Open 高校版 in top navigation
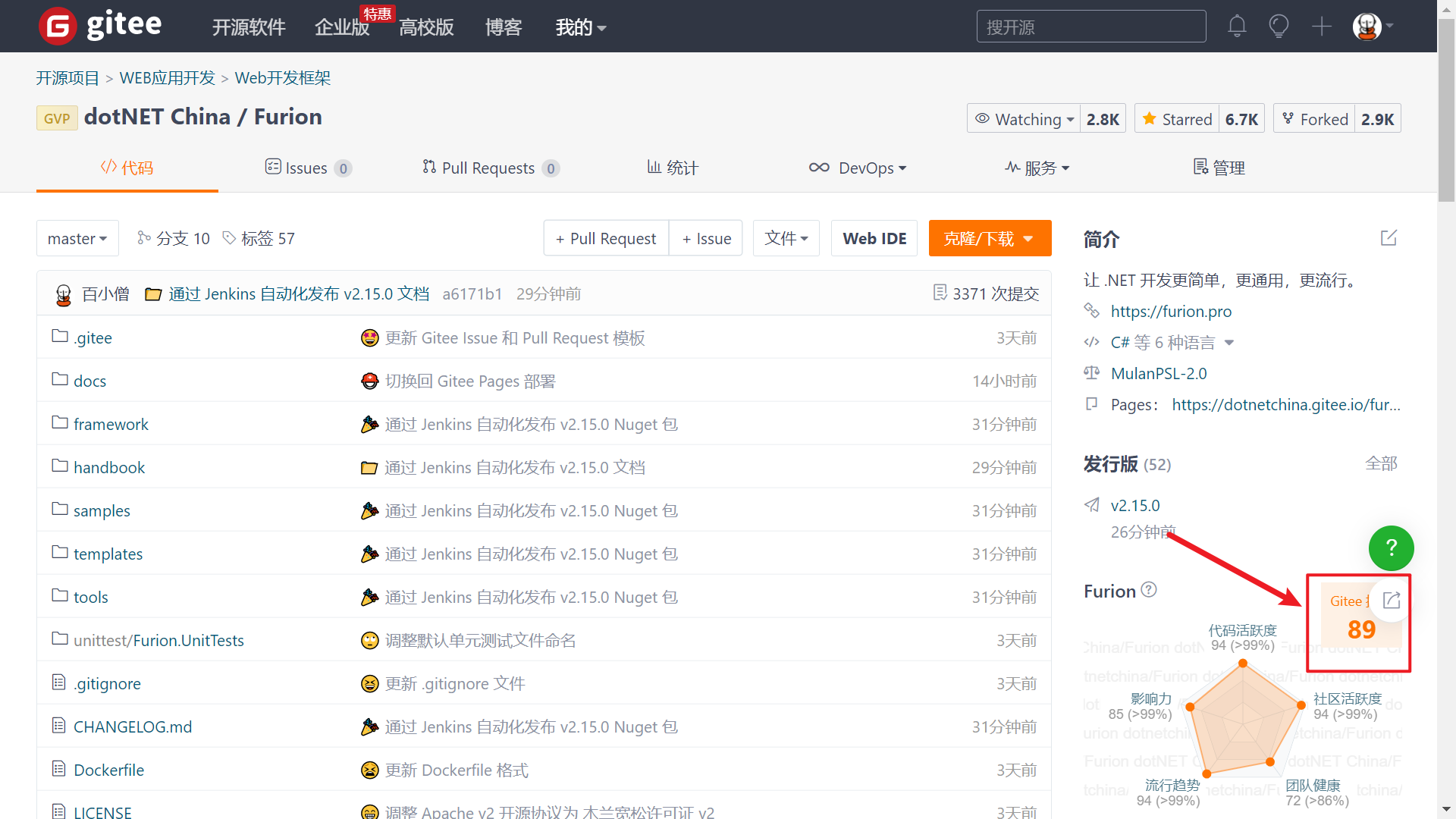 (x=426, y=27)
